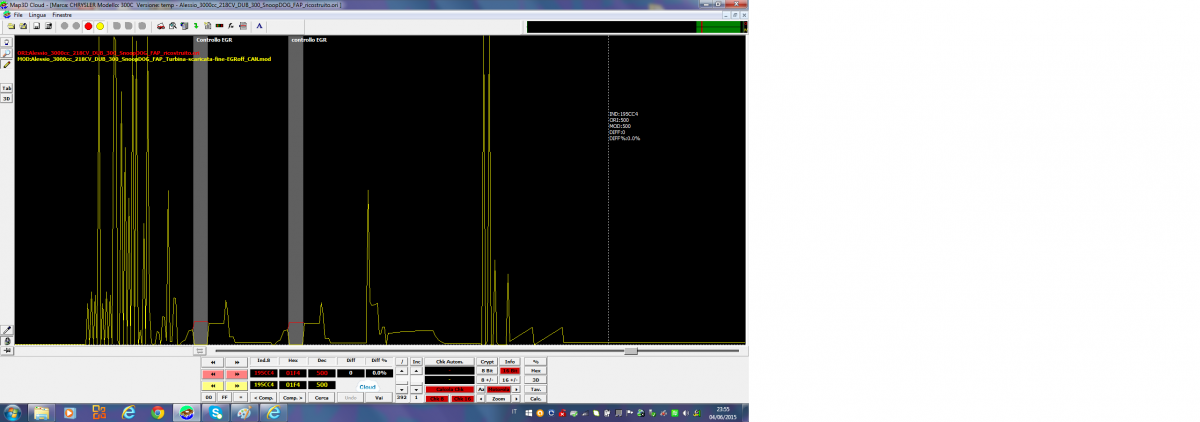This screenshot has width=1200, height=422.
Task: Toggle the red Maiuscola option
Action: coord(498,389)
